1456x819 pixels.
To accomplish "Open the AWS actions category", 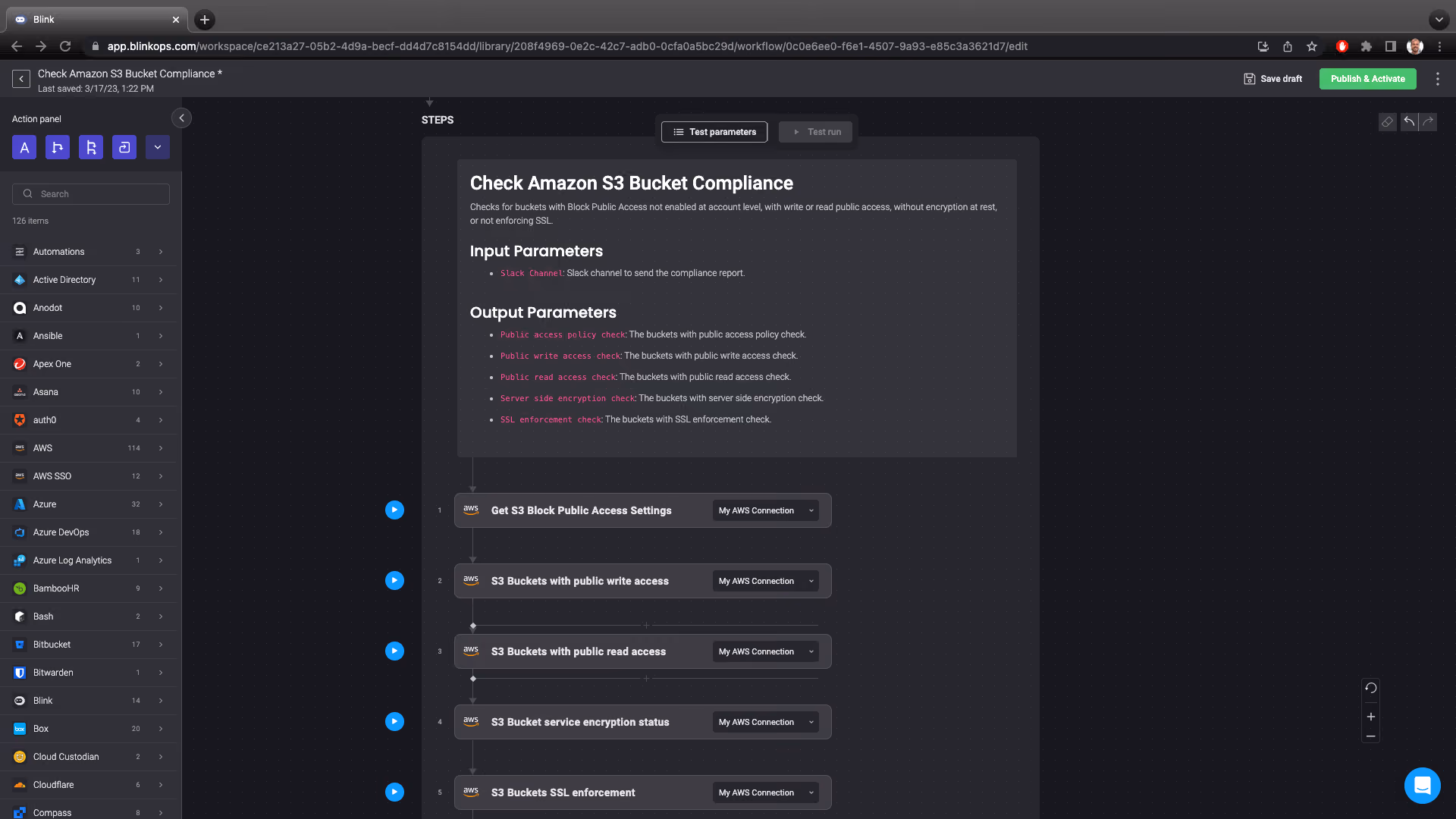I will [88, 448].
